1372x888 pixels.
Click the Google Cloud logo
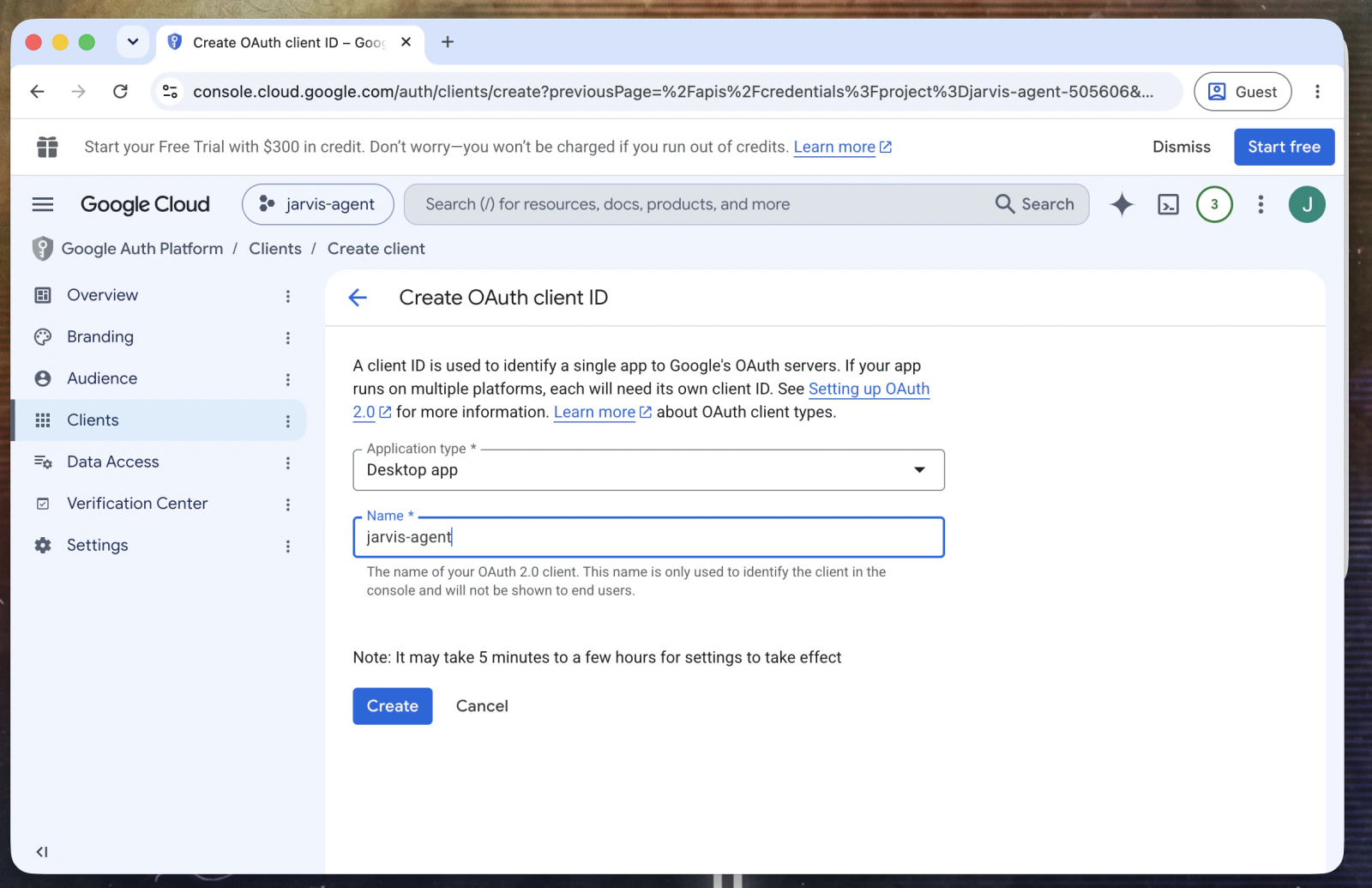click(x=145, y=204)
